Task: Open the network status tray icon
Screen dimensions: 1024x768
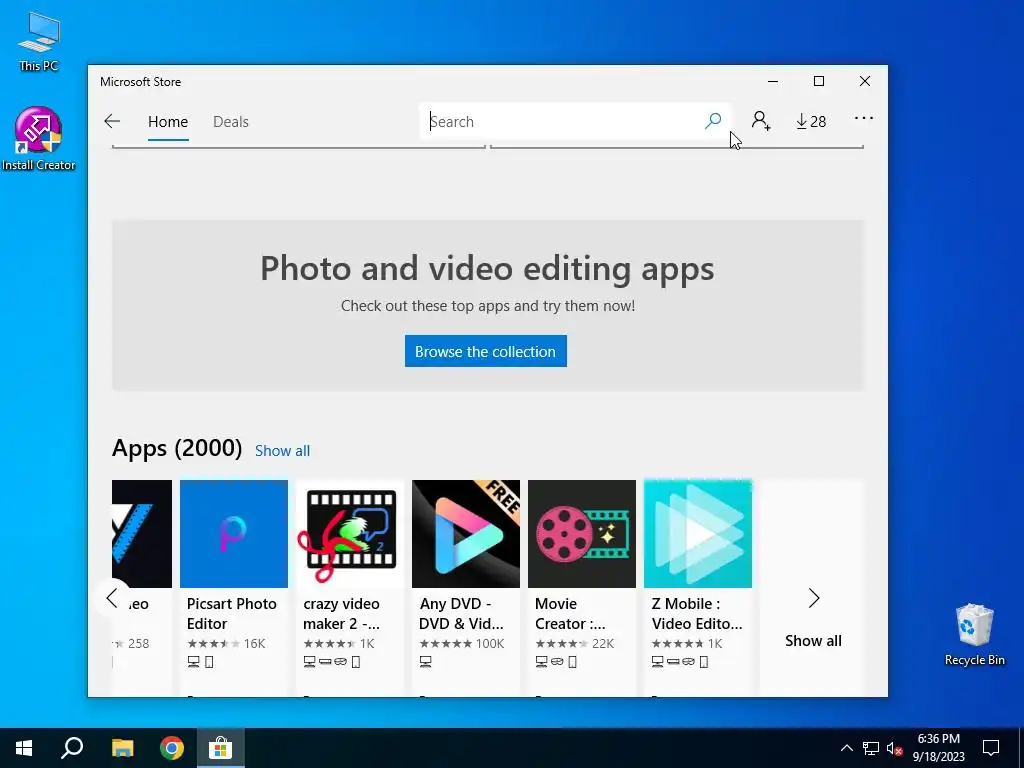Action: (871, 748)
